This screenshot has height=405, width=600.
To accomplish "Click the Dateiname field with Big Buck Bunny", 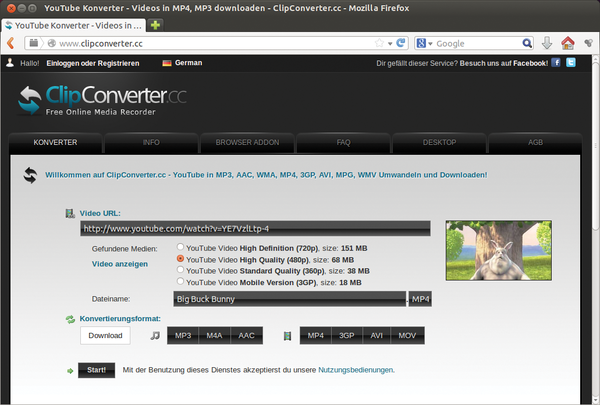I will (290, 299).
